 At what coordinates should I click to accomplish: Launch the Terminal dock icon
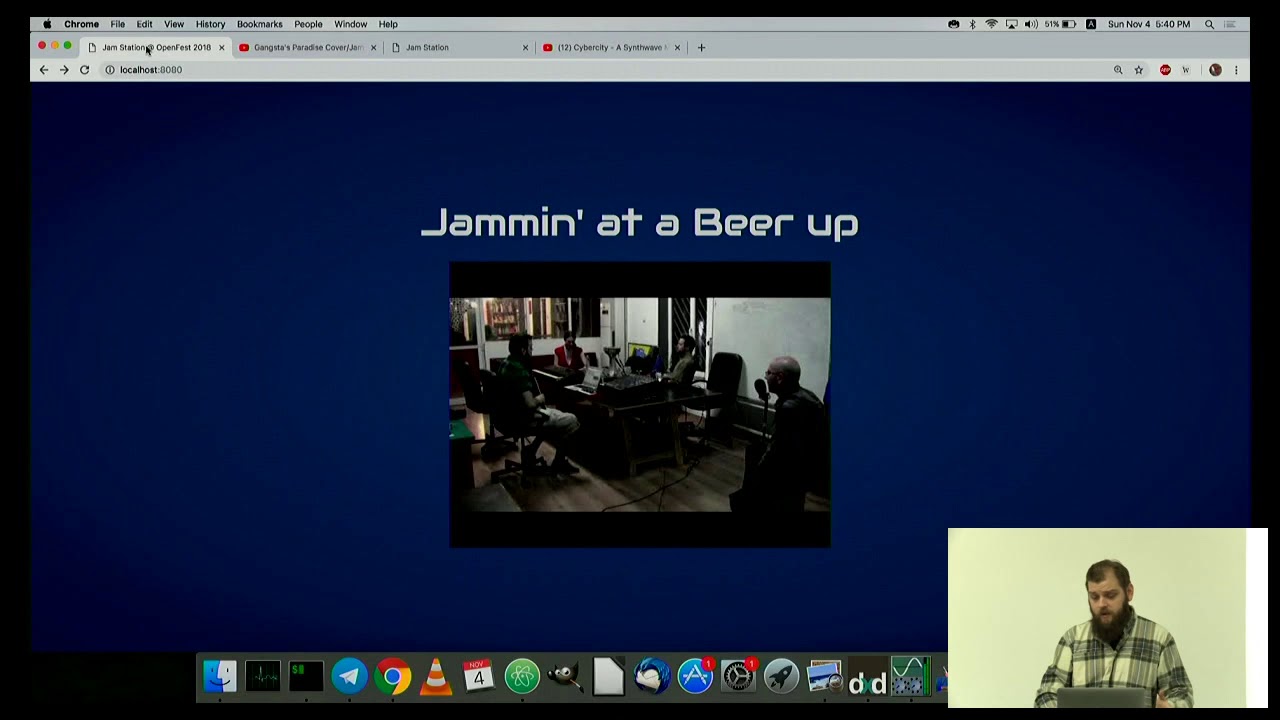[x=306, y=677]
